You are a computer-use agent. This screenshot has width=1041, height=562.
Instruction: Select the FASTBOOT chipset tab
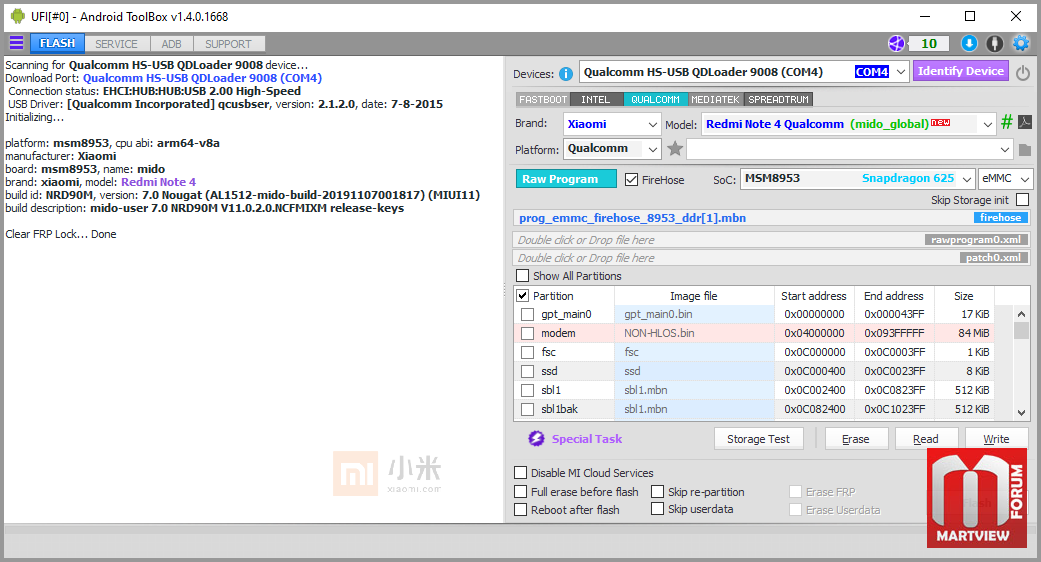click(543, 100)
